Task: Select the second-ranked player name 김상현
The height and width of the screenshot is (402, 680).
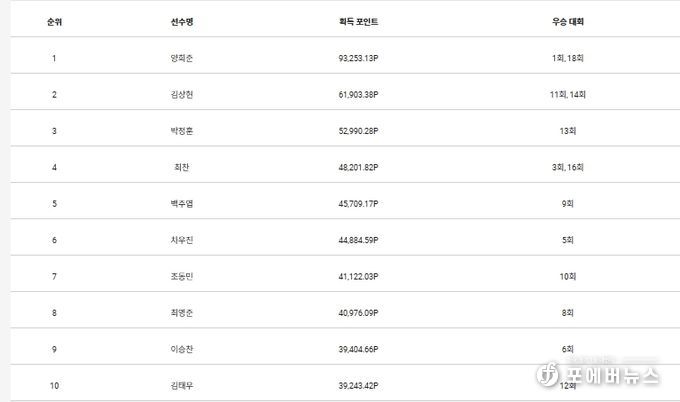Action: [x=182, y=95]
